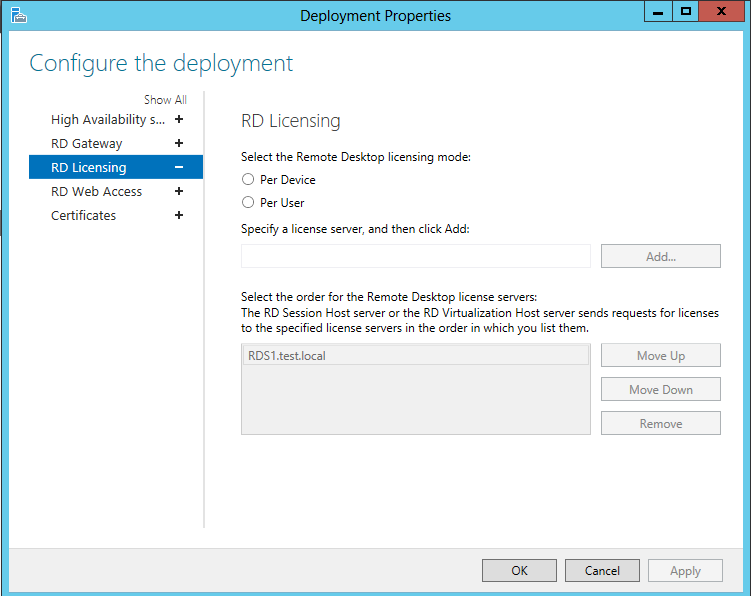Select RDS1.test.local in license server list
The width and height of the screenshot is (751, 596).
pos(416,355)
